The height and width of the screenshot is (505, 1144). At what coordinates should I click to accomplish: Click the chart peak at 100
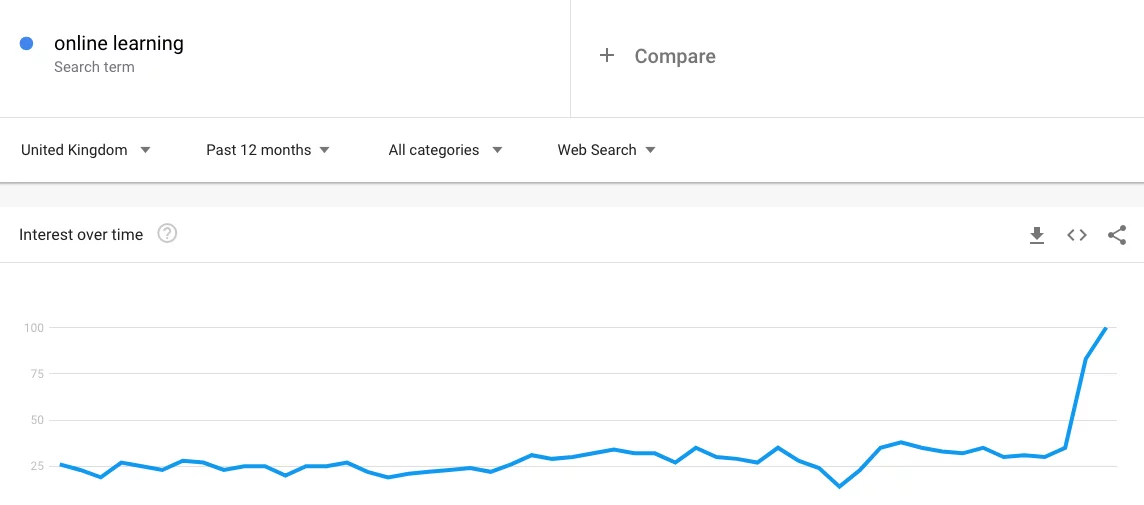pos(1106,328)
